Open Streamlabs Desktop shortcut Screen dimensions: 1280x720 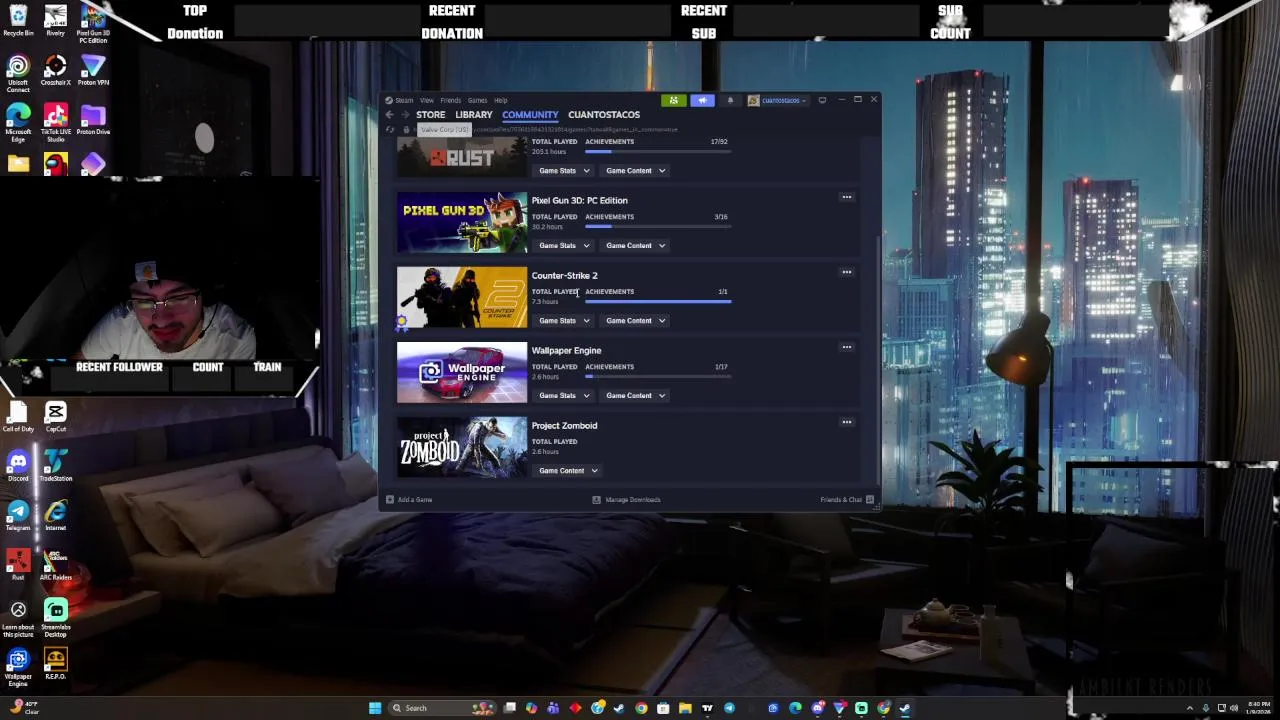click(x=55, y=617)
